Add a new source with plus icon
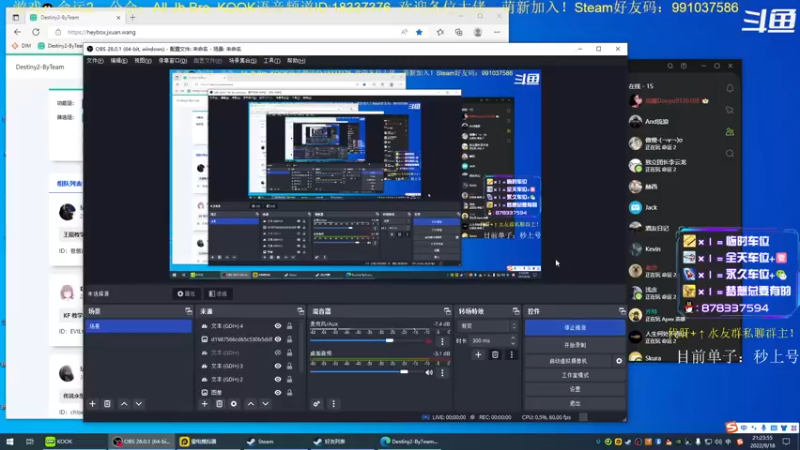The image size is (800, 450). tap(205, 404)
